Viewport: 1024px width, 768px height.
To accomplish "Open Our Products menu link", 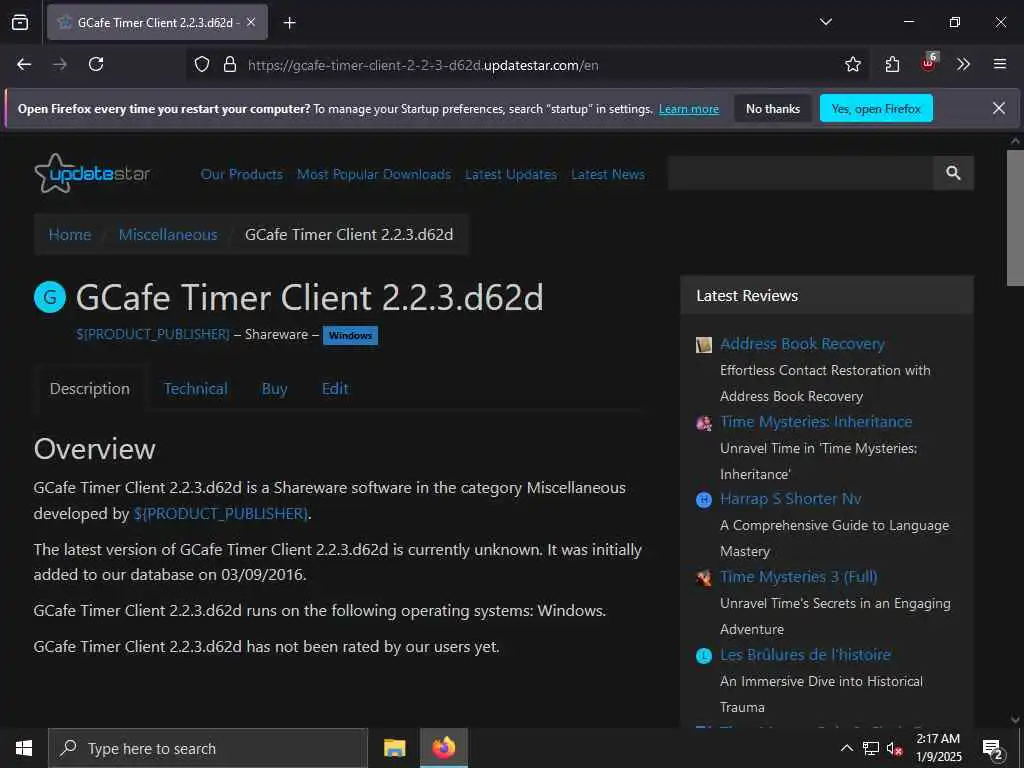I will point(242,174).
